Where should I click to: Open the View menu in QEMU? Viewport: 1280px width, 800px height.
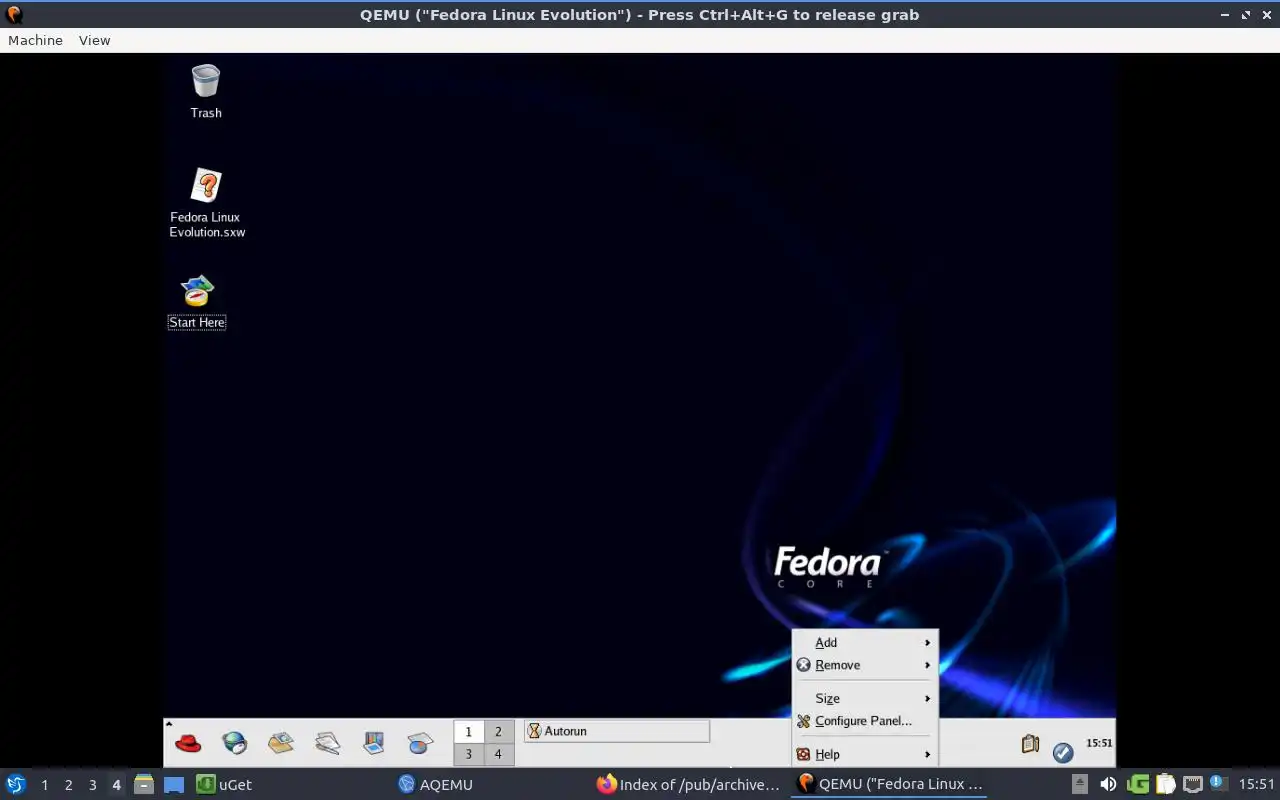tap(95, 40)
